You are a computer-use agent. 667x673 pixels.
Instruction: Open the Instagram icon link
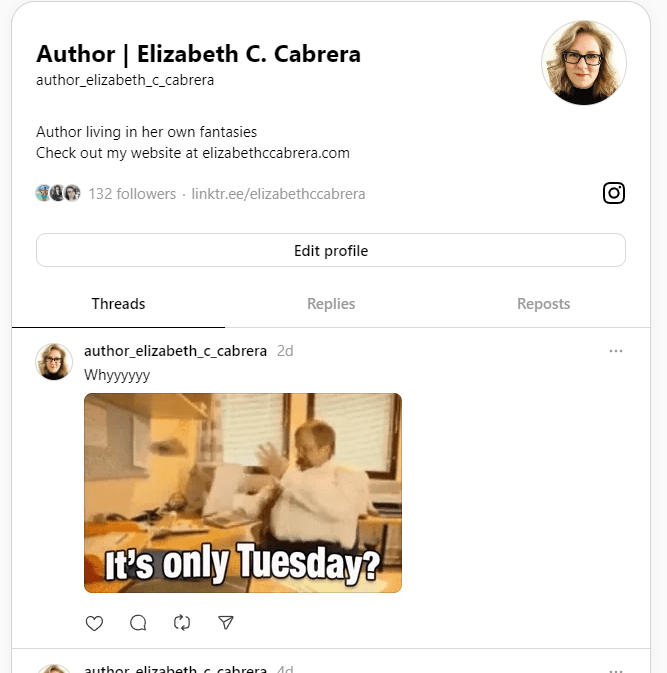614,193
